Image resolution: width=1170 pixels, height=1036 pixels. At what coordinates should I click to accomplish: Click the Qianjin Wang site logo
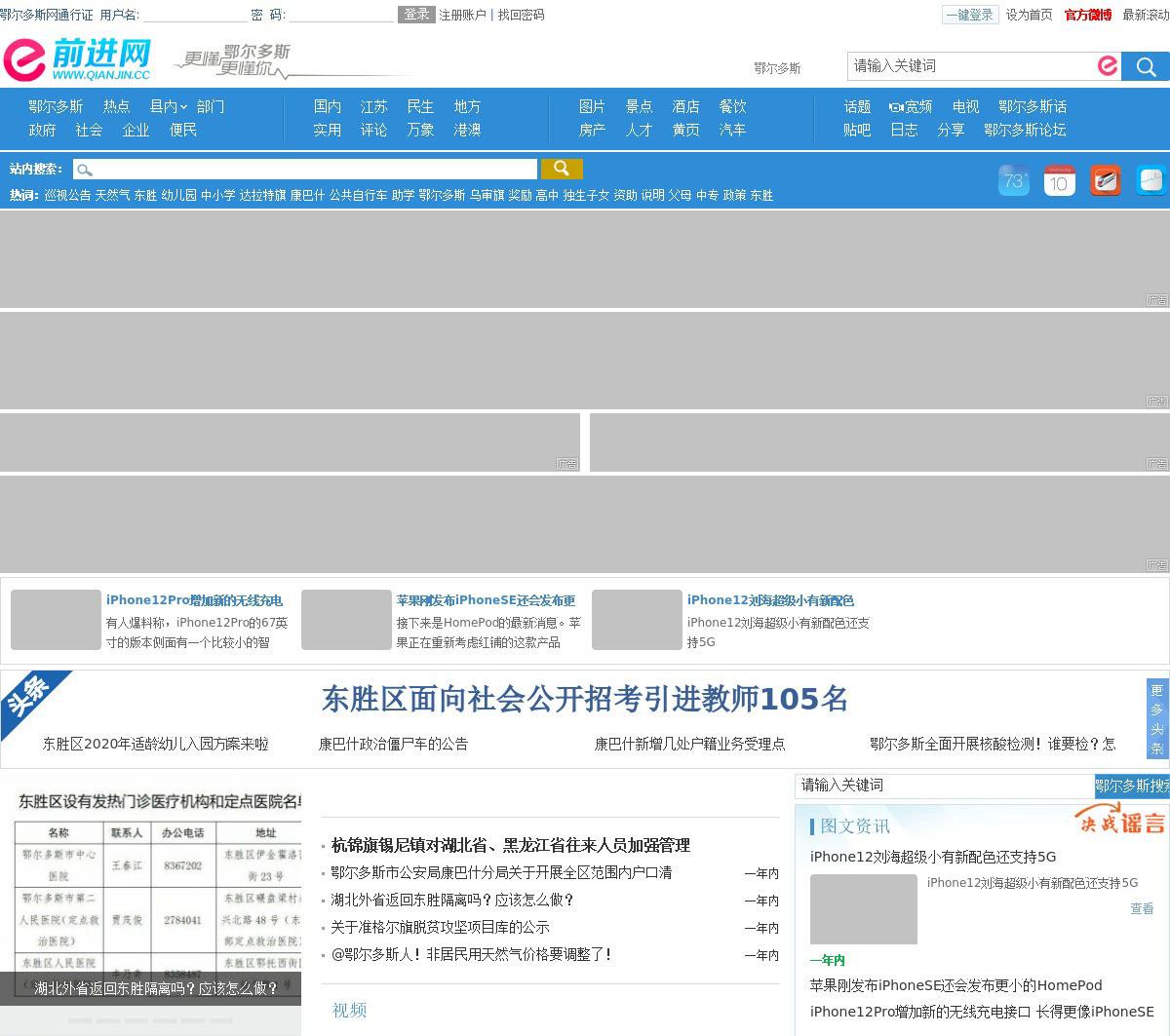[78, 60]
